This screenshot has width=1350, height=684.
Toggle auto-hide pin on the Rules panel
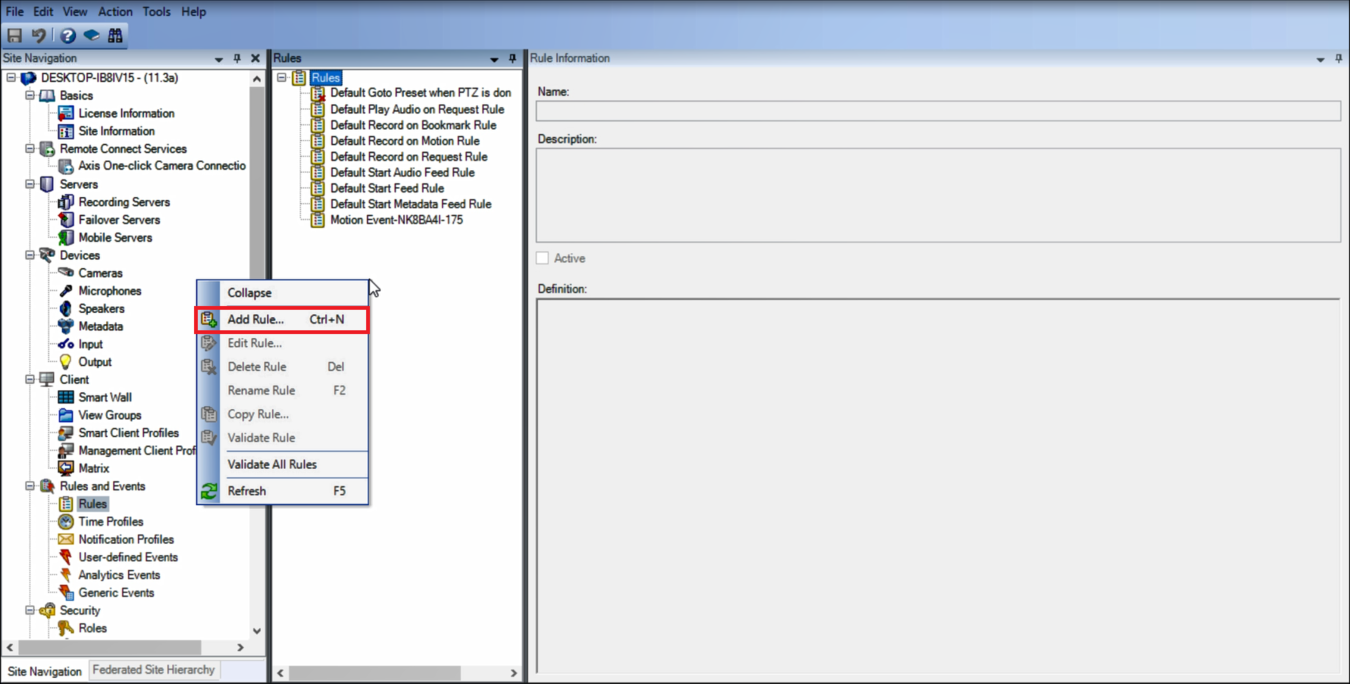pyautogui.click(x=513, y=59)
